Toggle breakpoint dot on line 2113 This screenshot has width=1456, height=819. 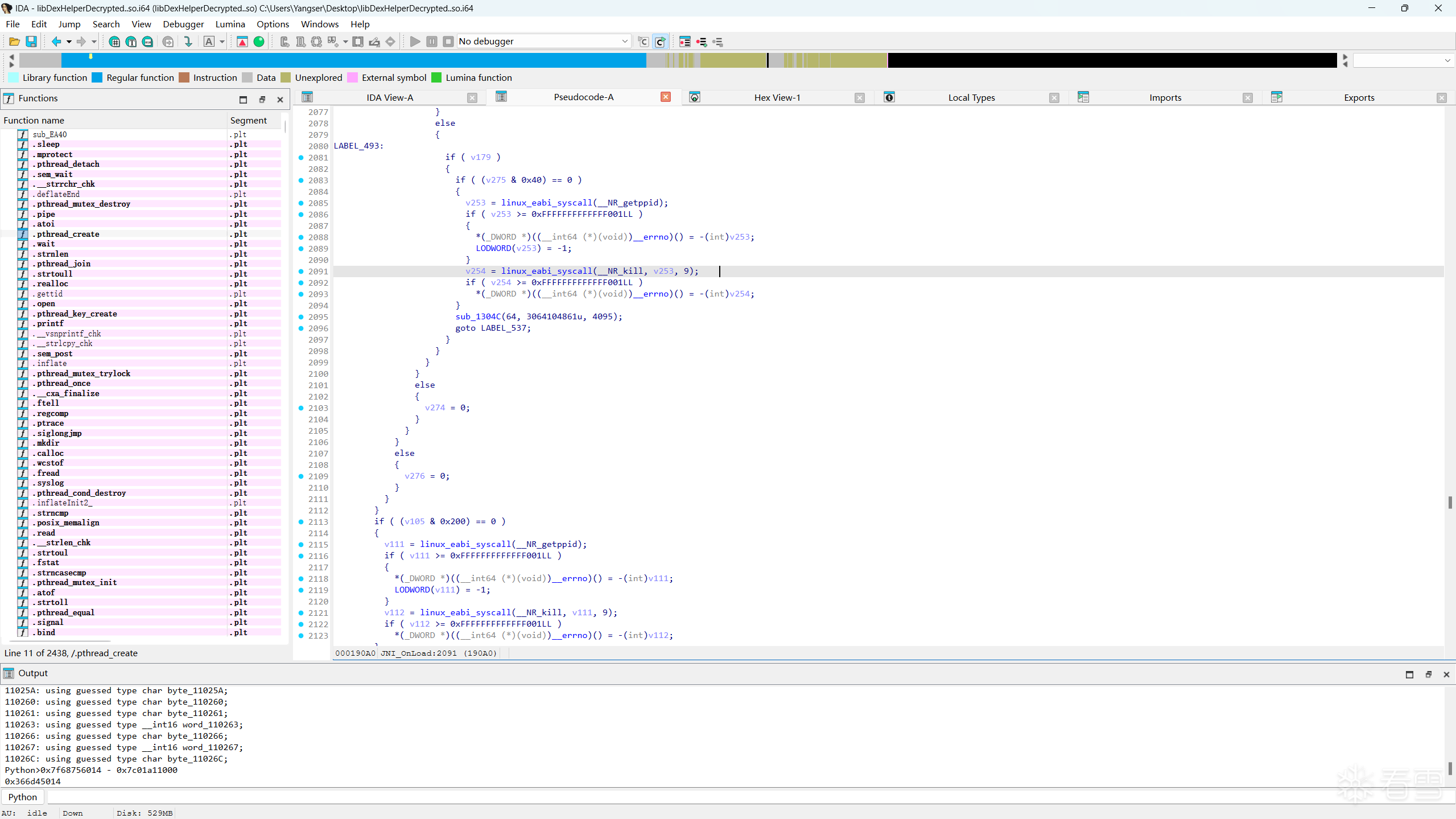(302, 522)
